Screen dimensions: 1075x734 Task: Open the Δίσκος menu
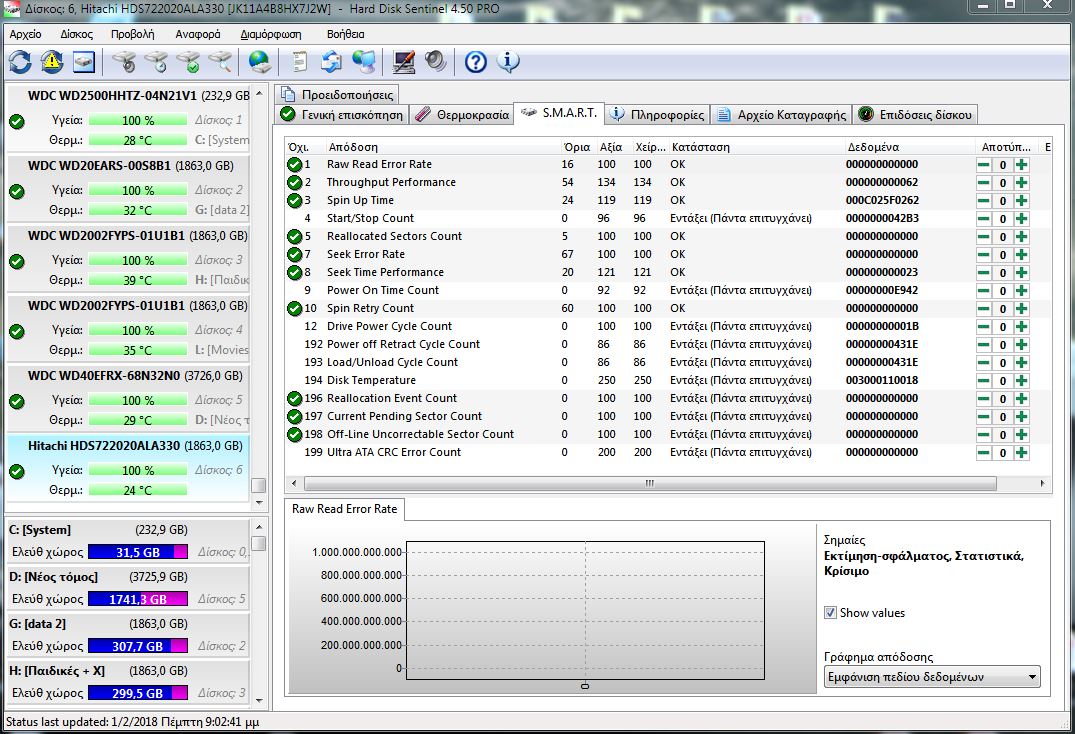(76, 34)
